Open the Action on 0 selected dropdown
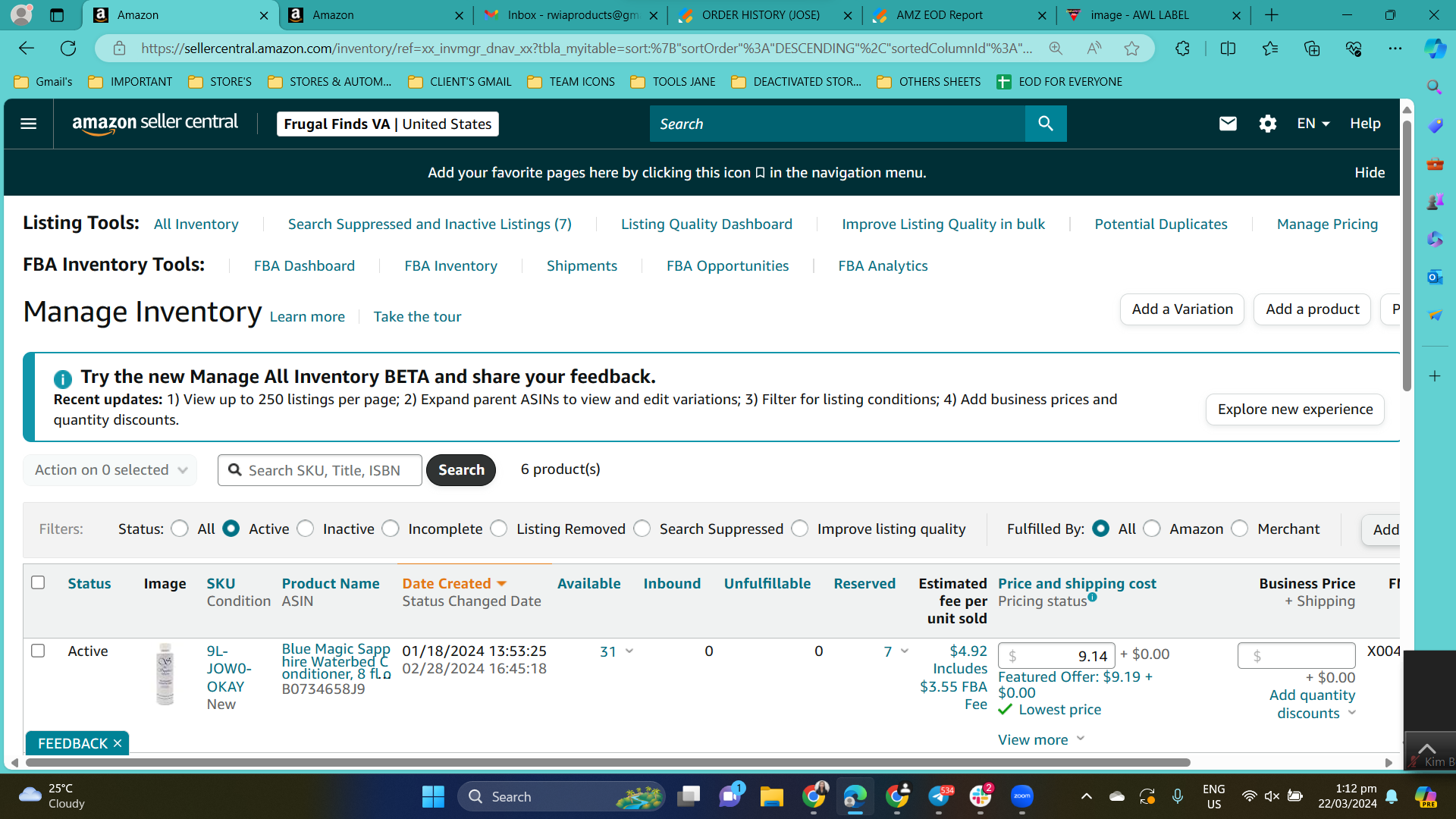The image size is (1456, 819). pyautogui.click(x=110, y=470)
